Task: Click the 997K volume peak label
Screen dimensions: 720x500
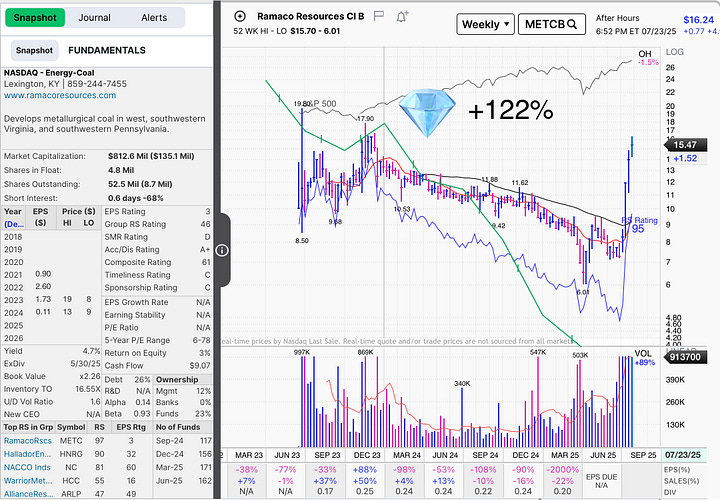Action: pyautogui.click(x=302, y=352)
